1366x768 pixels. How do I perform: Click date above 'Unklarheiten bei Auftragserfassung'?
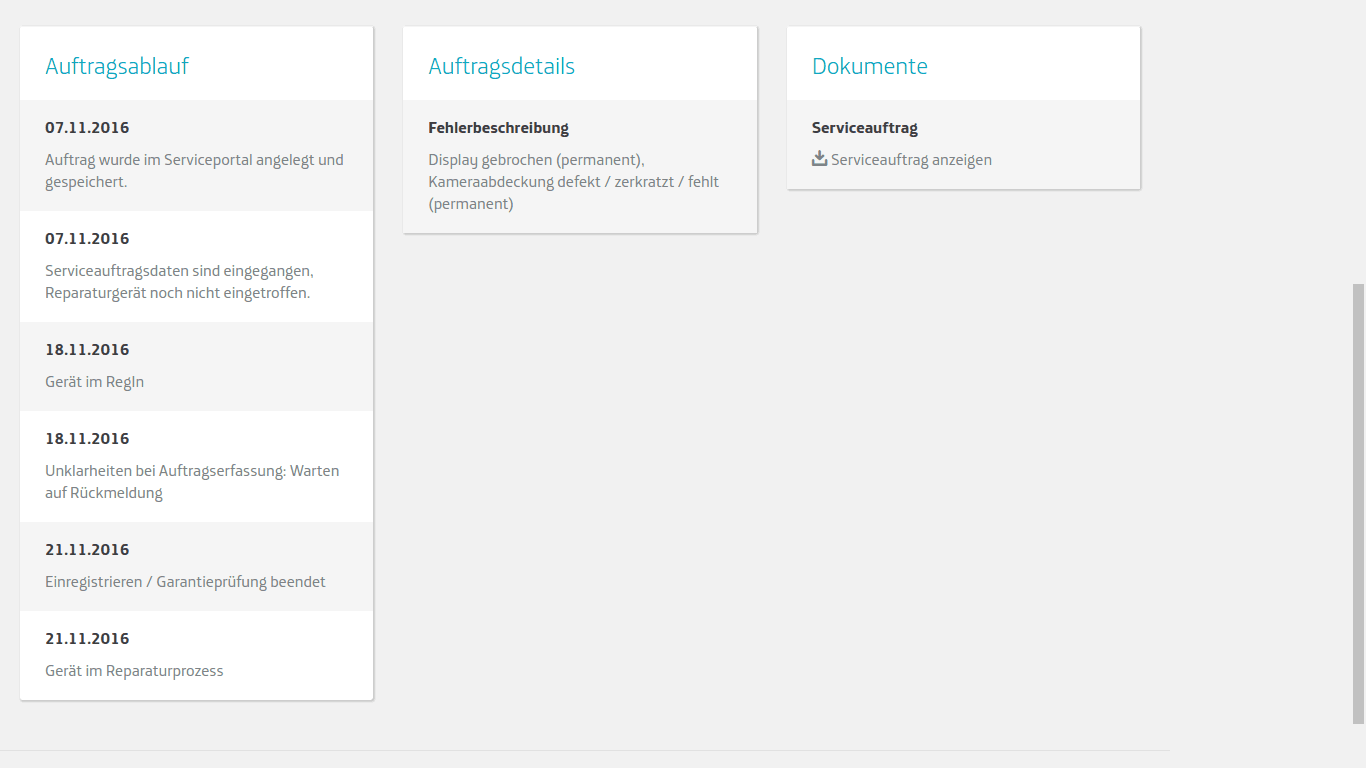pyautogui.click(x=87, y=439)
